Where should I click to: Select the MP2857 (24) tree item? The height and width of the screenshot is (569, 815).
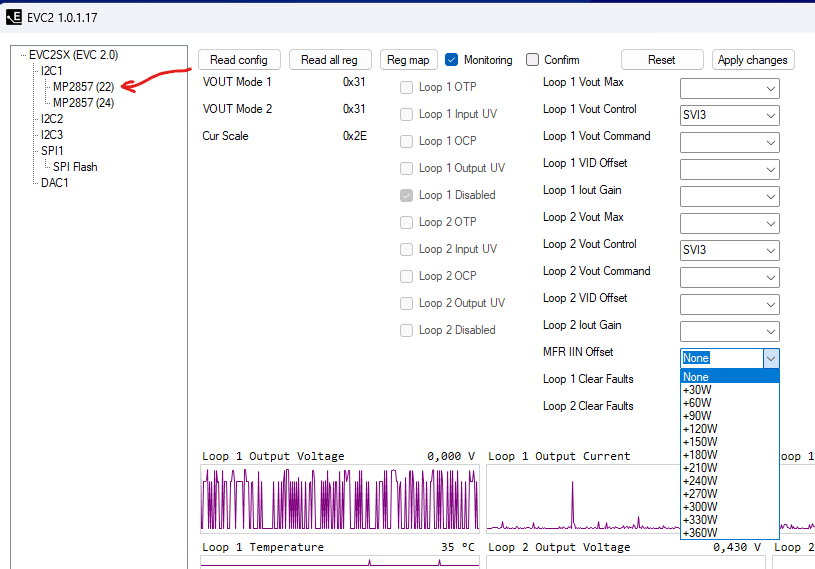(x=83, y=103)
